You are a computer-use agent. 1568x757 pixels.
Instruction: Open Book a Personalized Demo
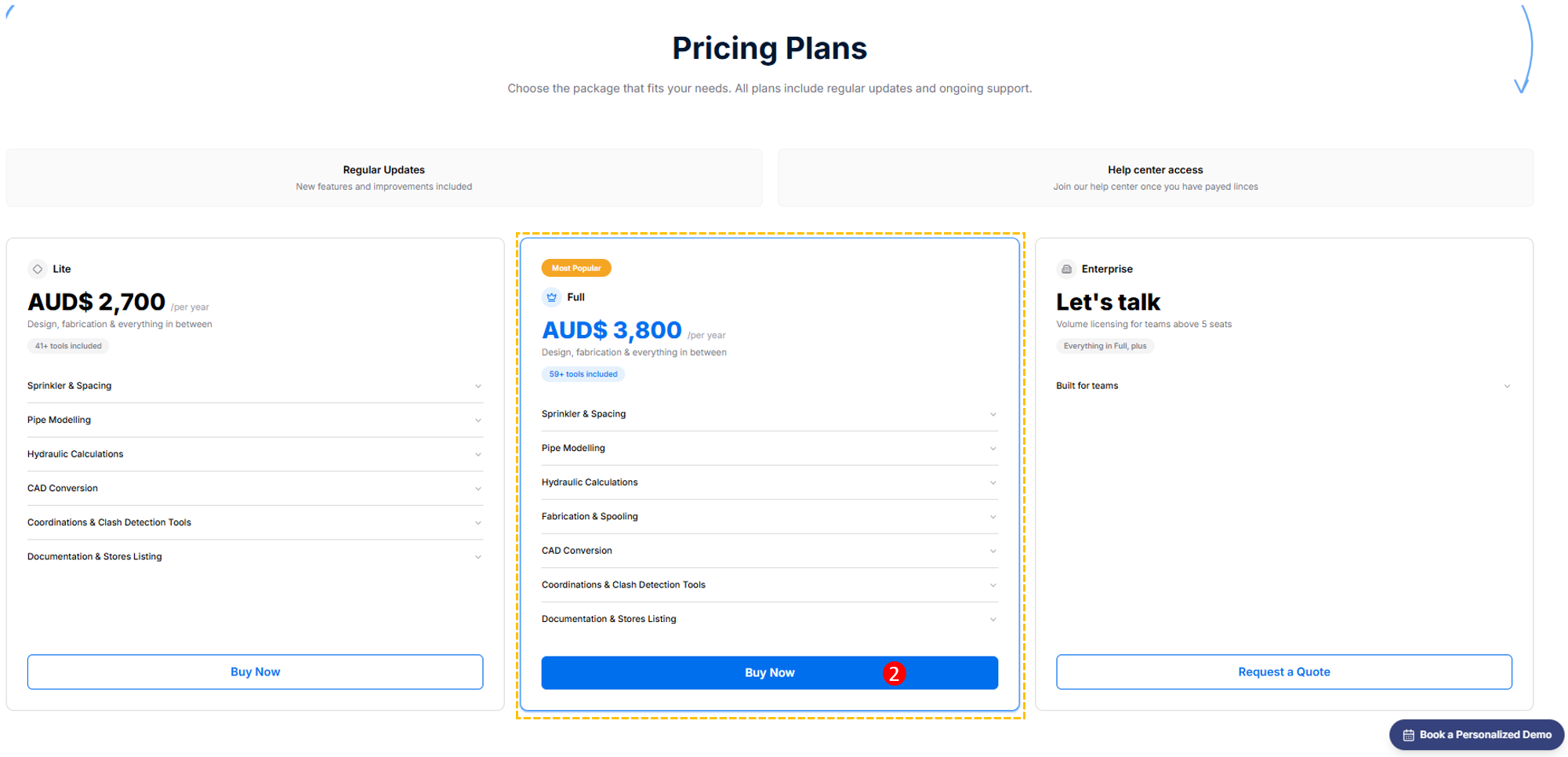tap(1476, 735)
